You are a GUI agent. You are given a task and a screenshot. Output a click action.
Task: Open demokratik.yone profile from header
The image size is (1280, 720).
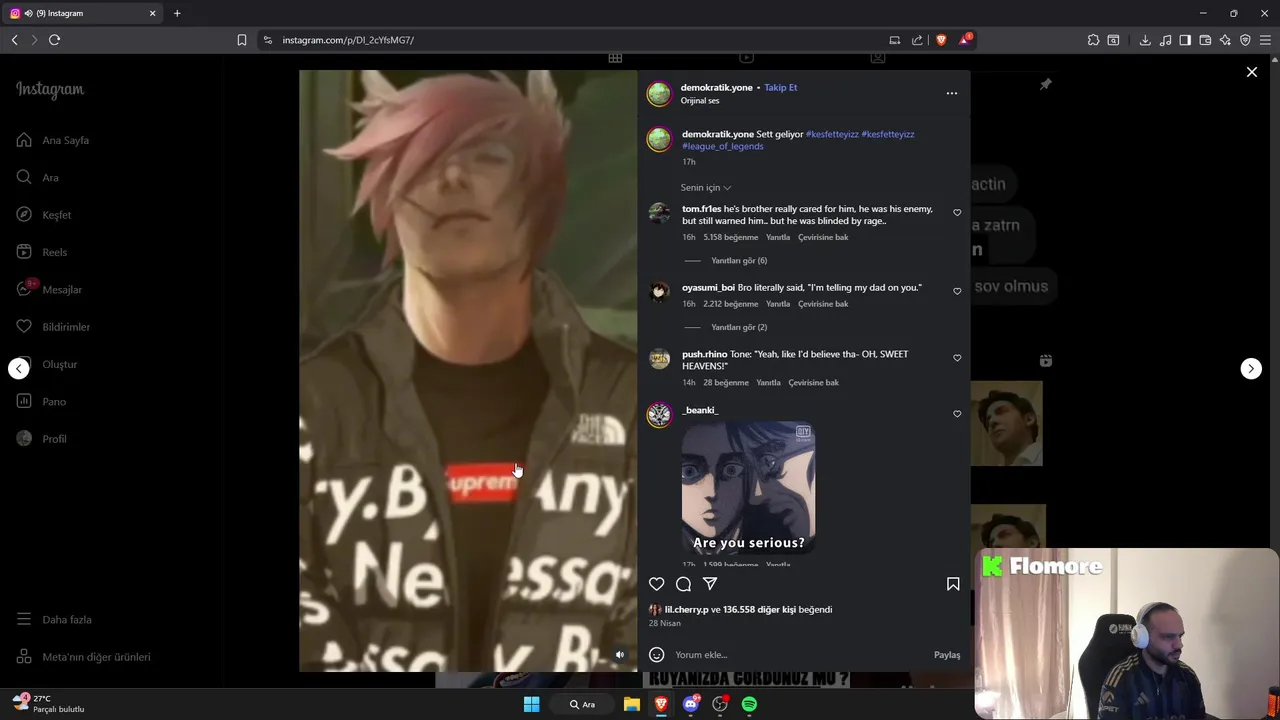coord(716,87)
